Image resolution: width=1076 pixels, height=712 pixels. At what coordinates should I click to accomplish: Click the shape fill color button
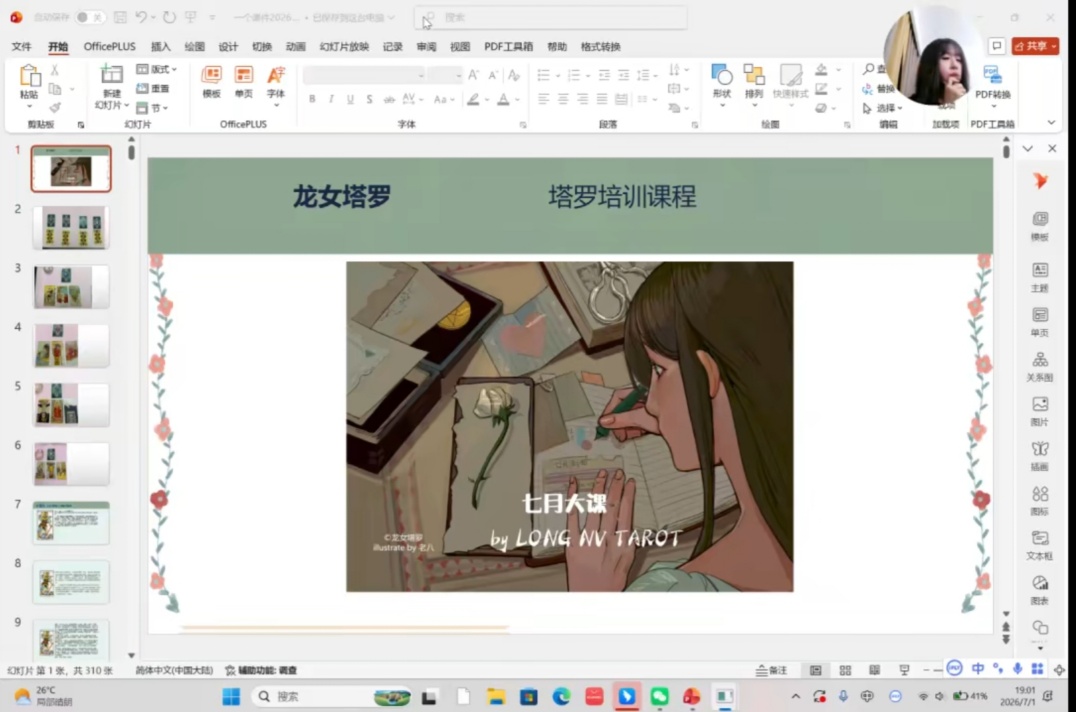click(821, 69)
